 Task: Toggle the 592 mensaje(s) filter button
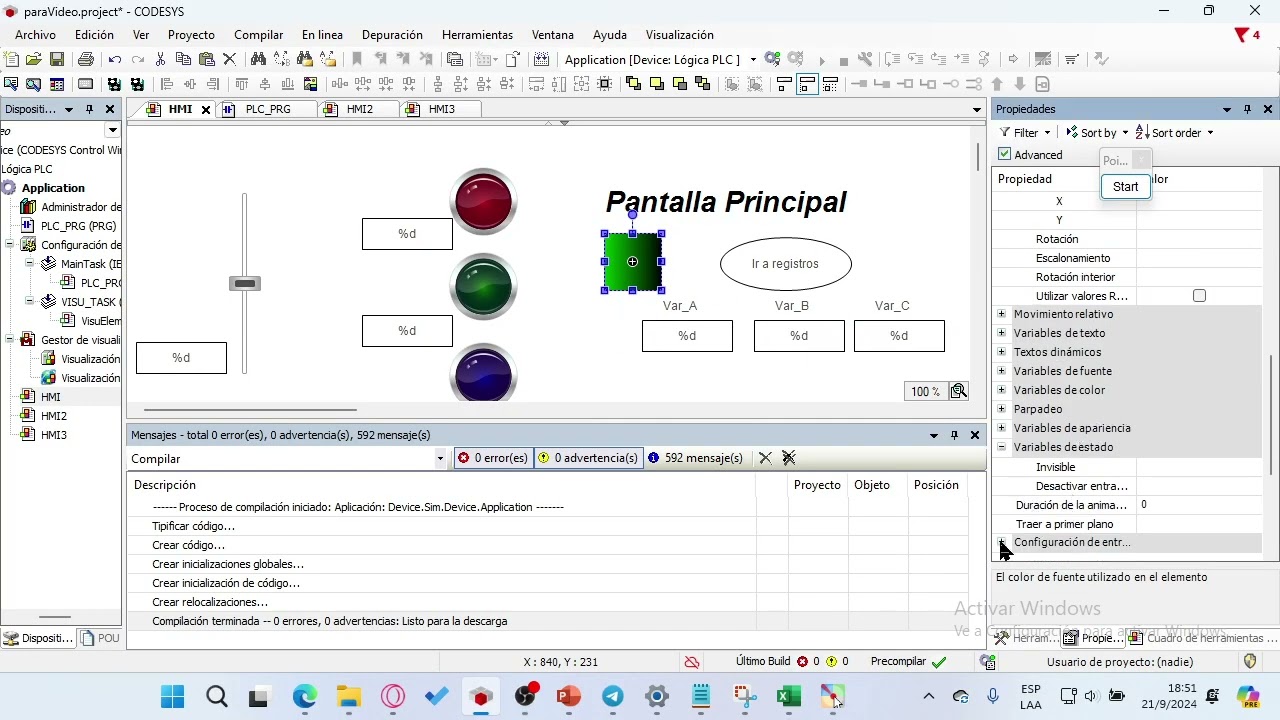(x=696, y=458)
